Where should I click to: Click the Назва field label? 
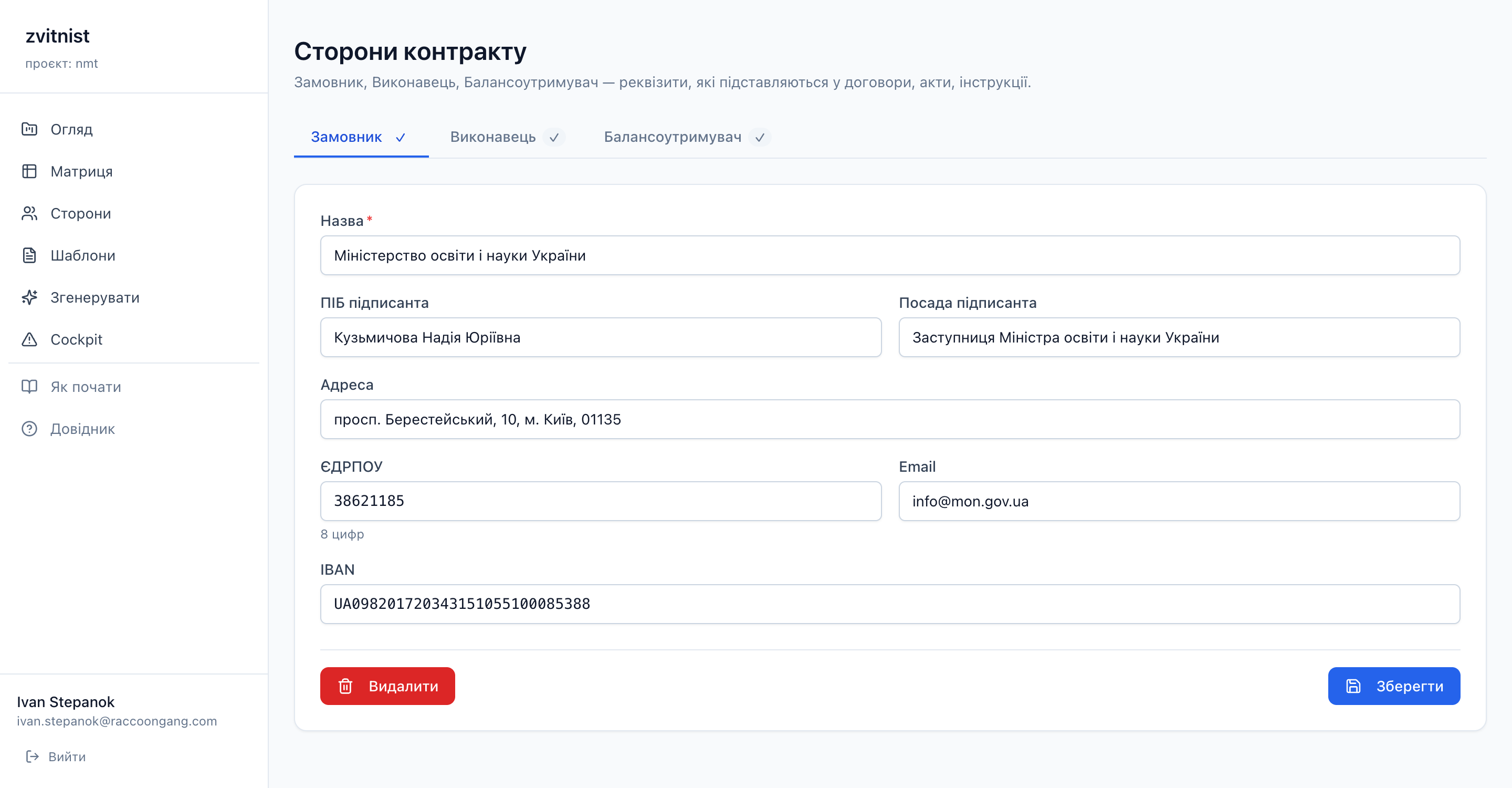342,221
